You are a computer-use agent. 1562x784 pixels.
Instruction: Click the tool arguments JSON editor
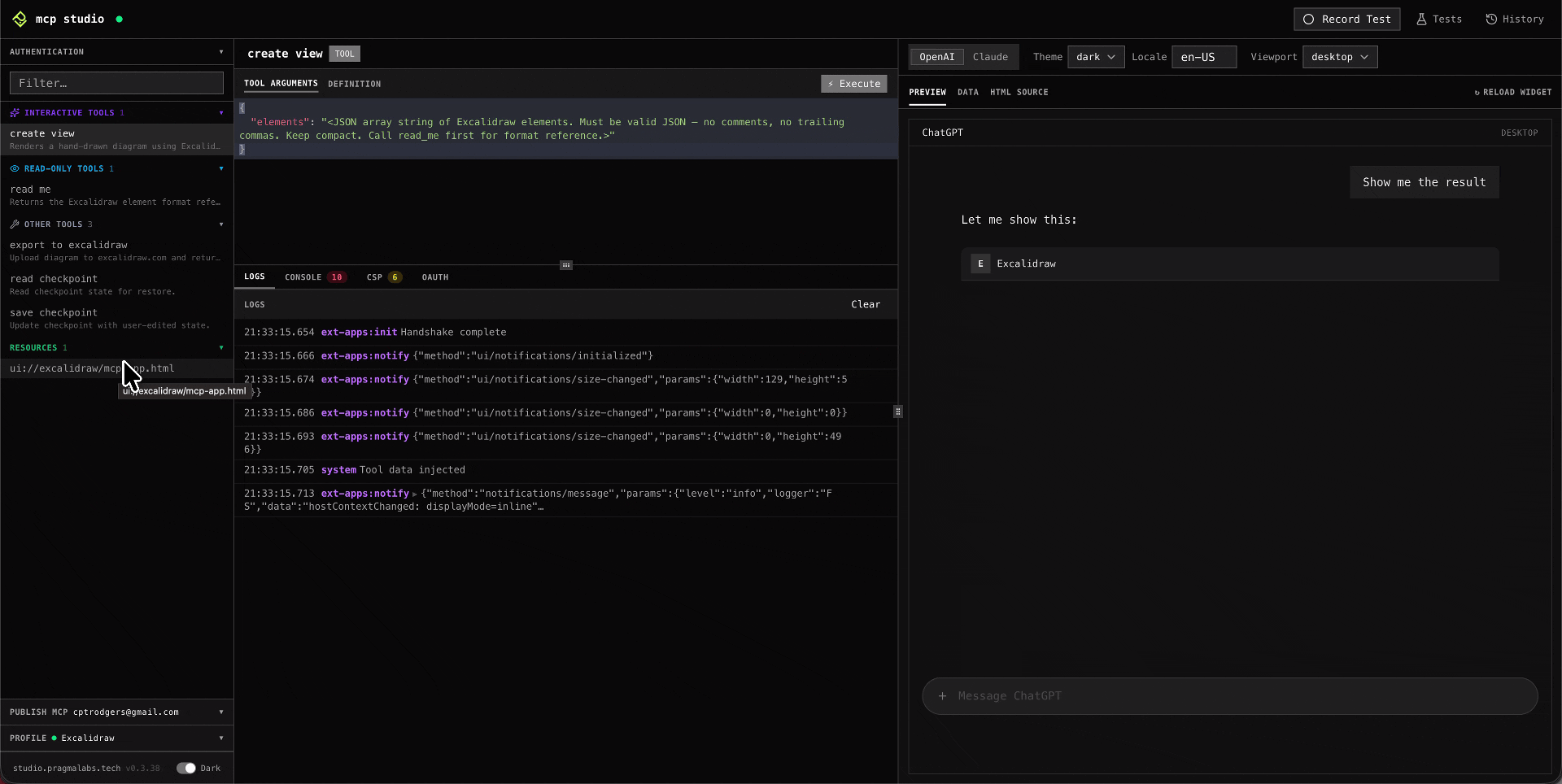coord(566,129)
